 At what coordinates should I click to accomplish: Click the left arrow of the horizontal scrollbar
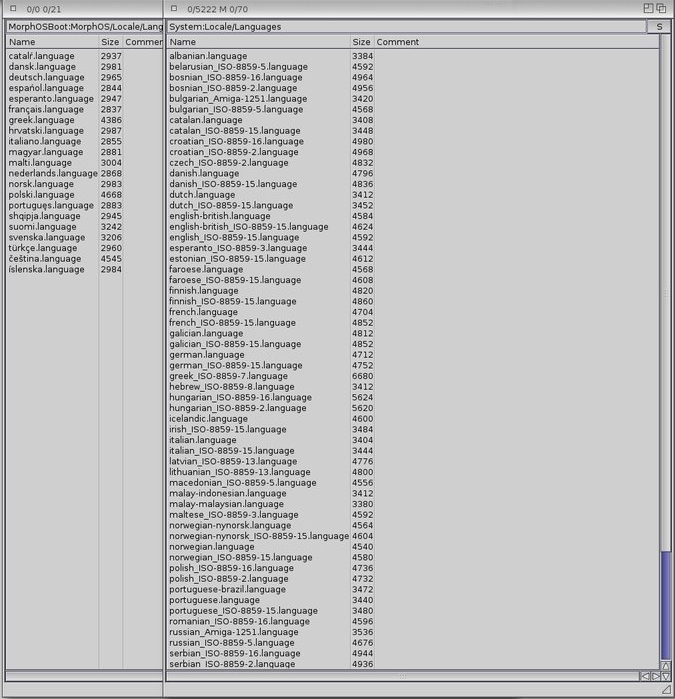[645, 676]
